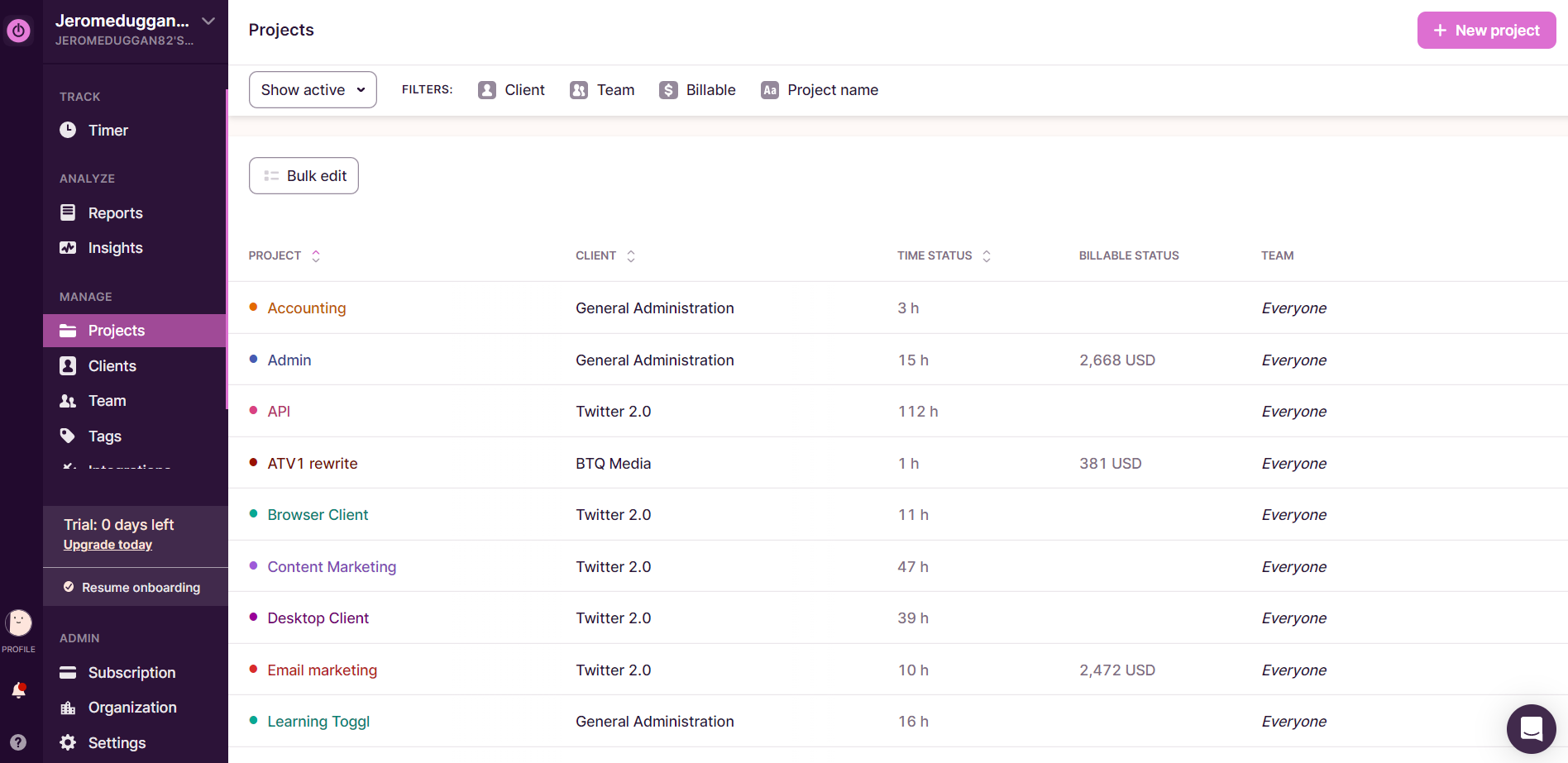Image resolution: width=1568 pixels, height=763 pixels.
Task: Open the chat support bubble
Action: click(x=1532, y=728)
